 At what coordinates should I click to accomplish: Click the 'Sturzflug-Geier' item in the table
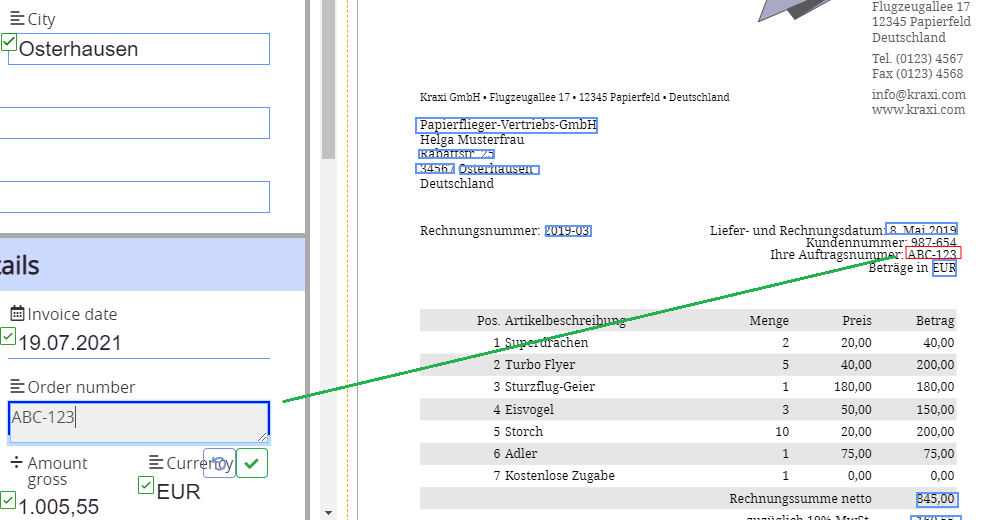[x=550, y=387]
